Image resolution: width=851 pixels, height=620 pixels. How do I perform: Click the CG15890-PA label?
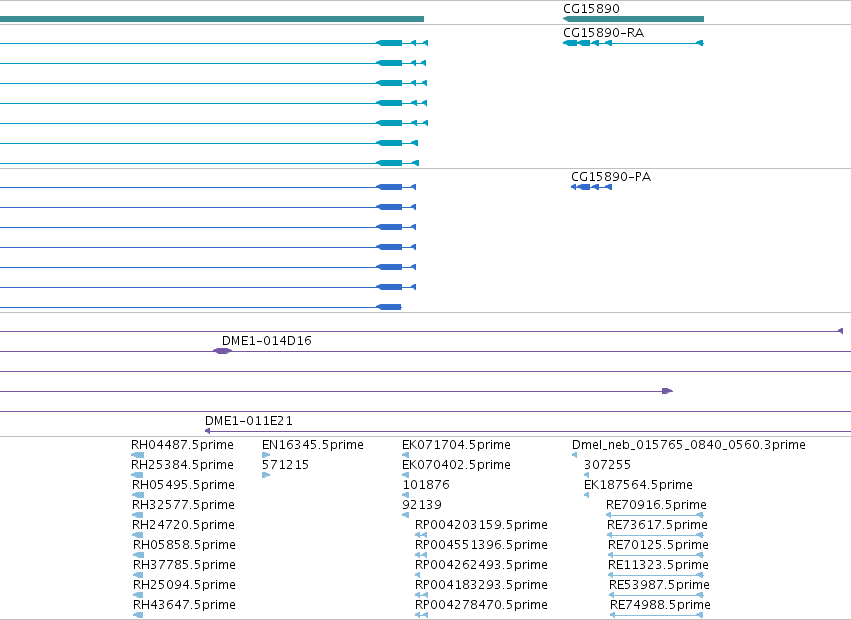point(611,176)
